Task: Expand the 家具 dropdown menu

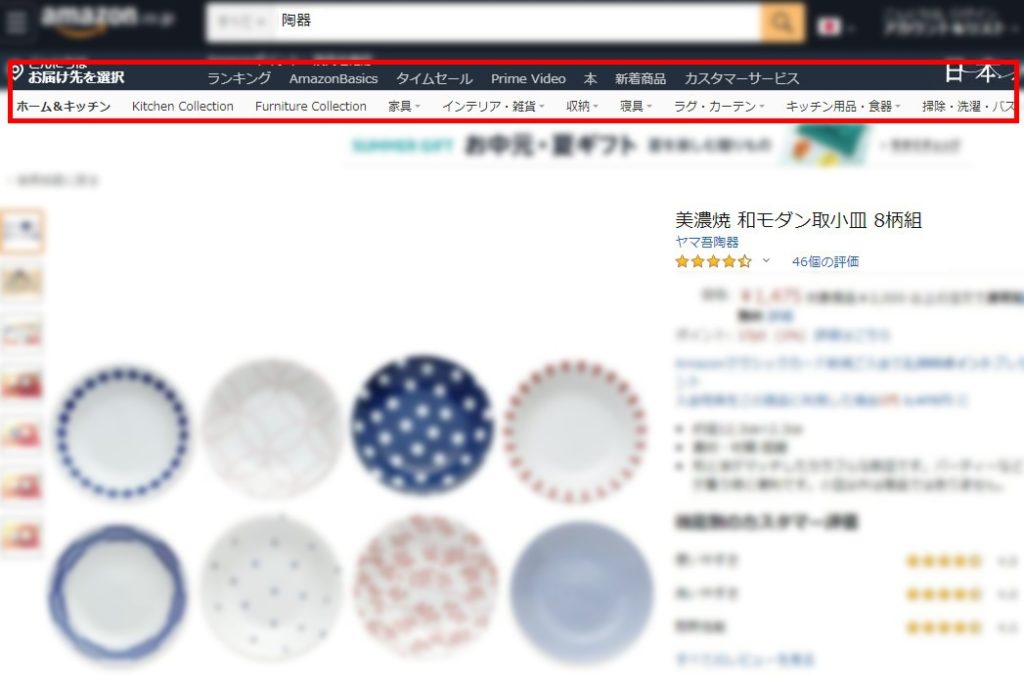Action: click(404, 106)
